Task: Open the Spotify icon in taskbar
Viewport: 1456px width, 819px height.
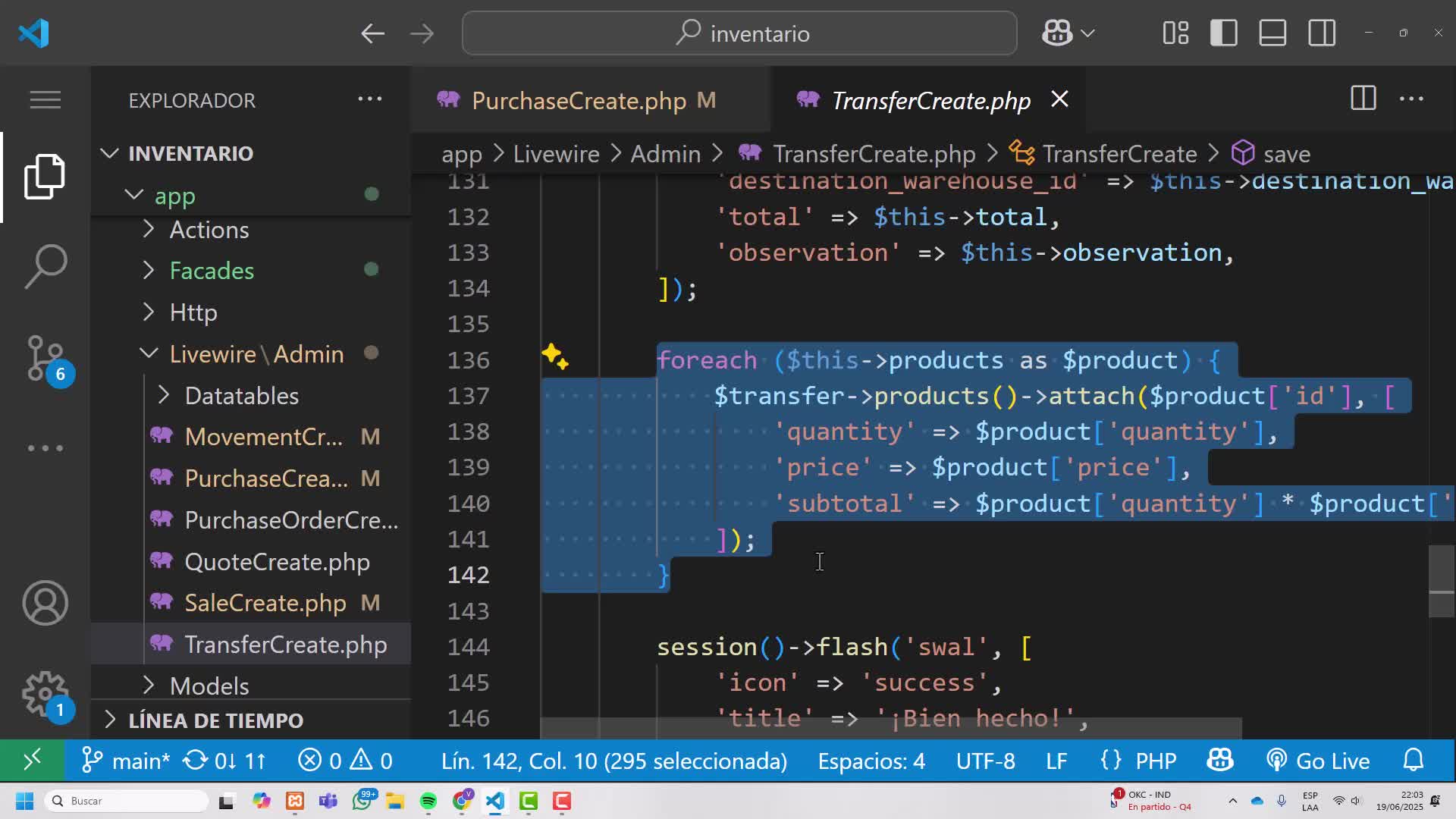Action: (428, 802)
